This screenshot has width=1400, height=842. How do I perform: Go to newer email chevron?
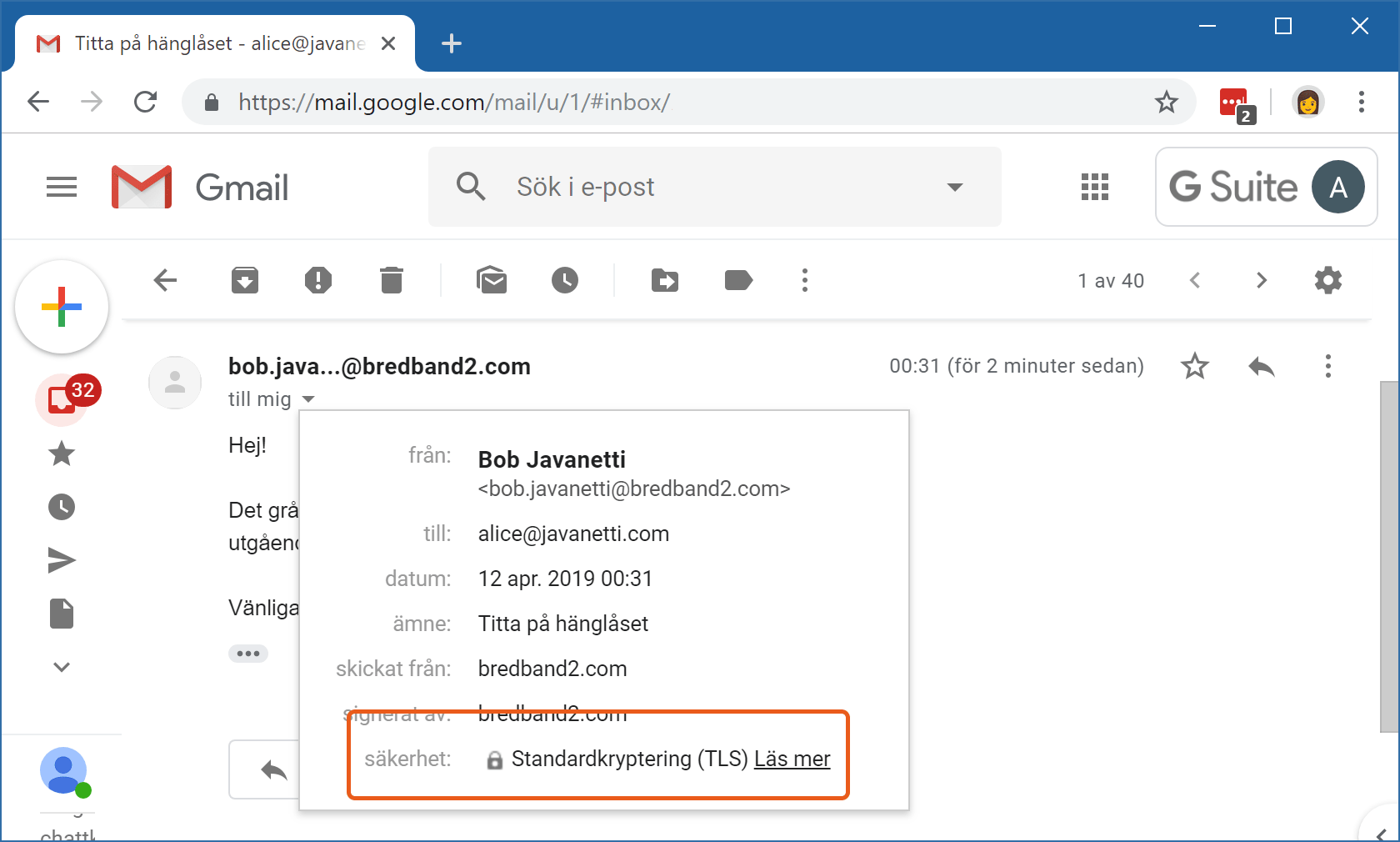pos(1195,280)
